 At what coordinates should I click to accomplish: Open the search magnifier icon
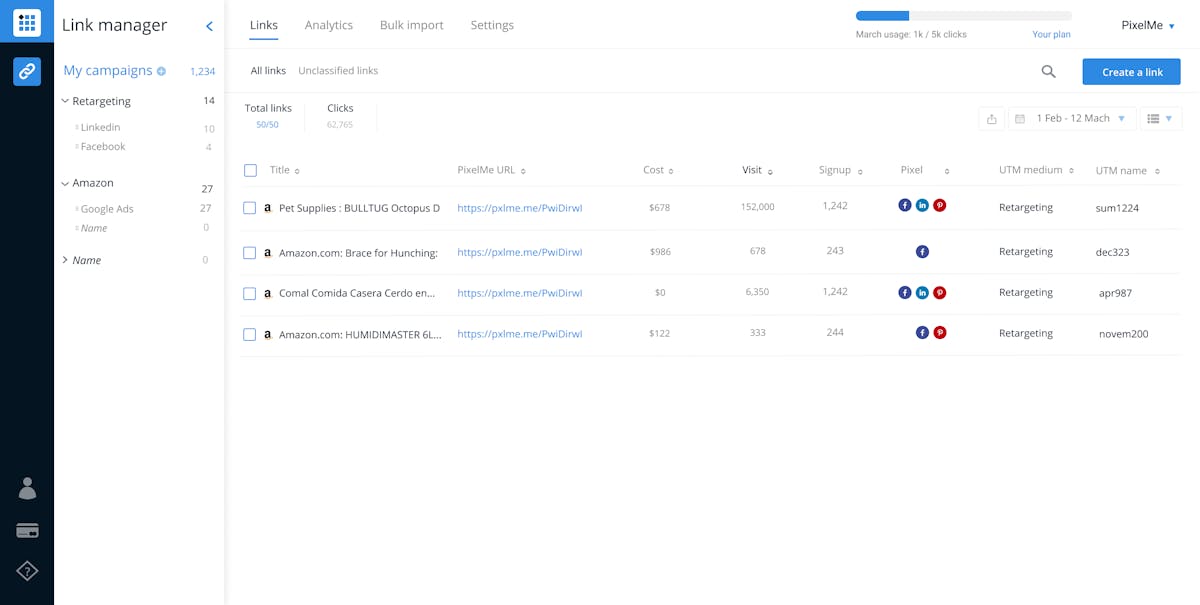pyautogui.click(x=1048, y=71)
